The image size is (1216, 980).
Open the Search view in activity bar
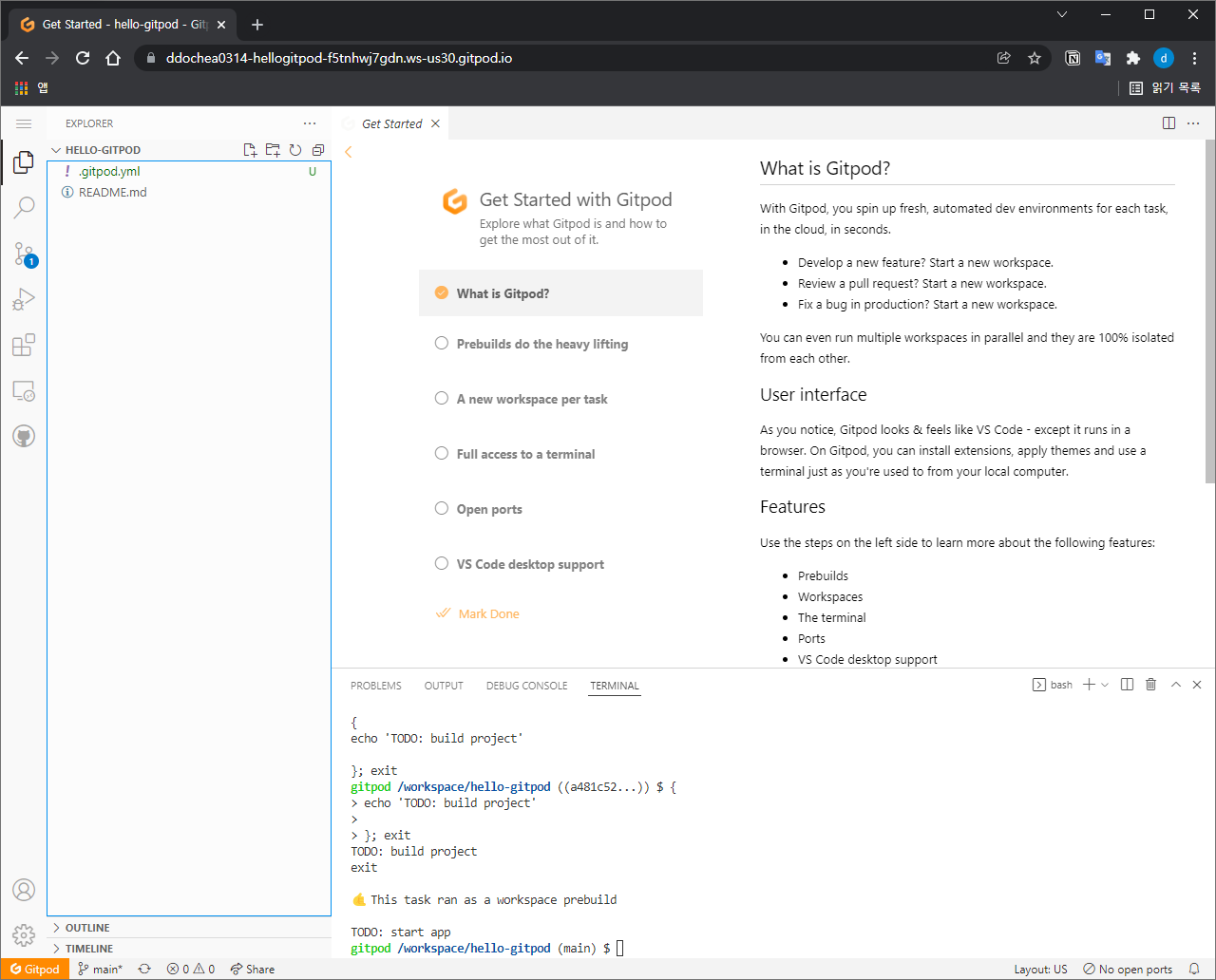coord(24,208)
